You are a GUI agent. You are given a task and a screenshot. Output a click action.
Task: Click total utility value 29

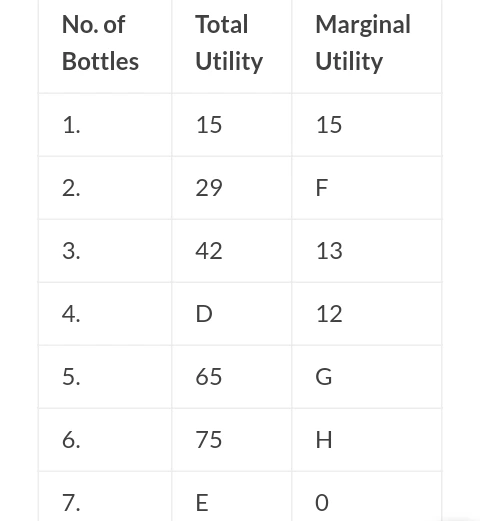(x=209, y=188)
